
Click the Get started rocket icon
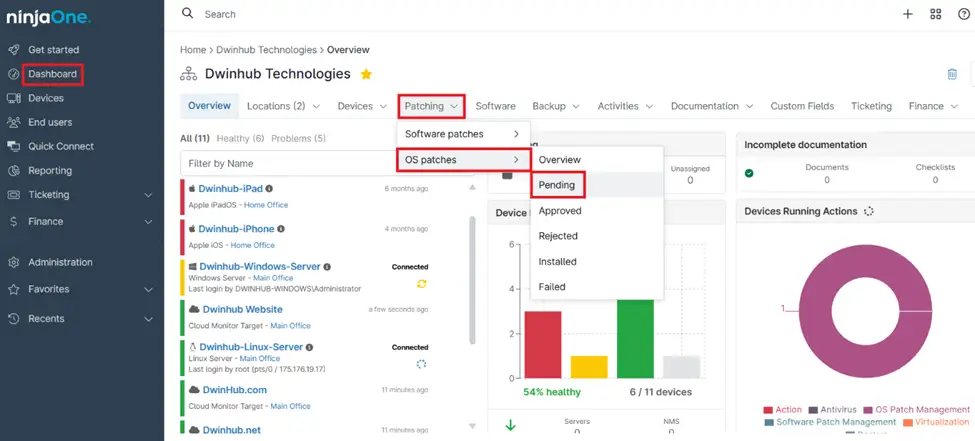14,50
